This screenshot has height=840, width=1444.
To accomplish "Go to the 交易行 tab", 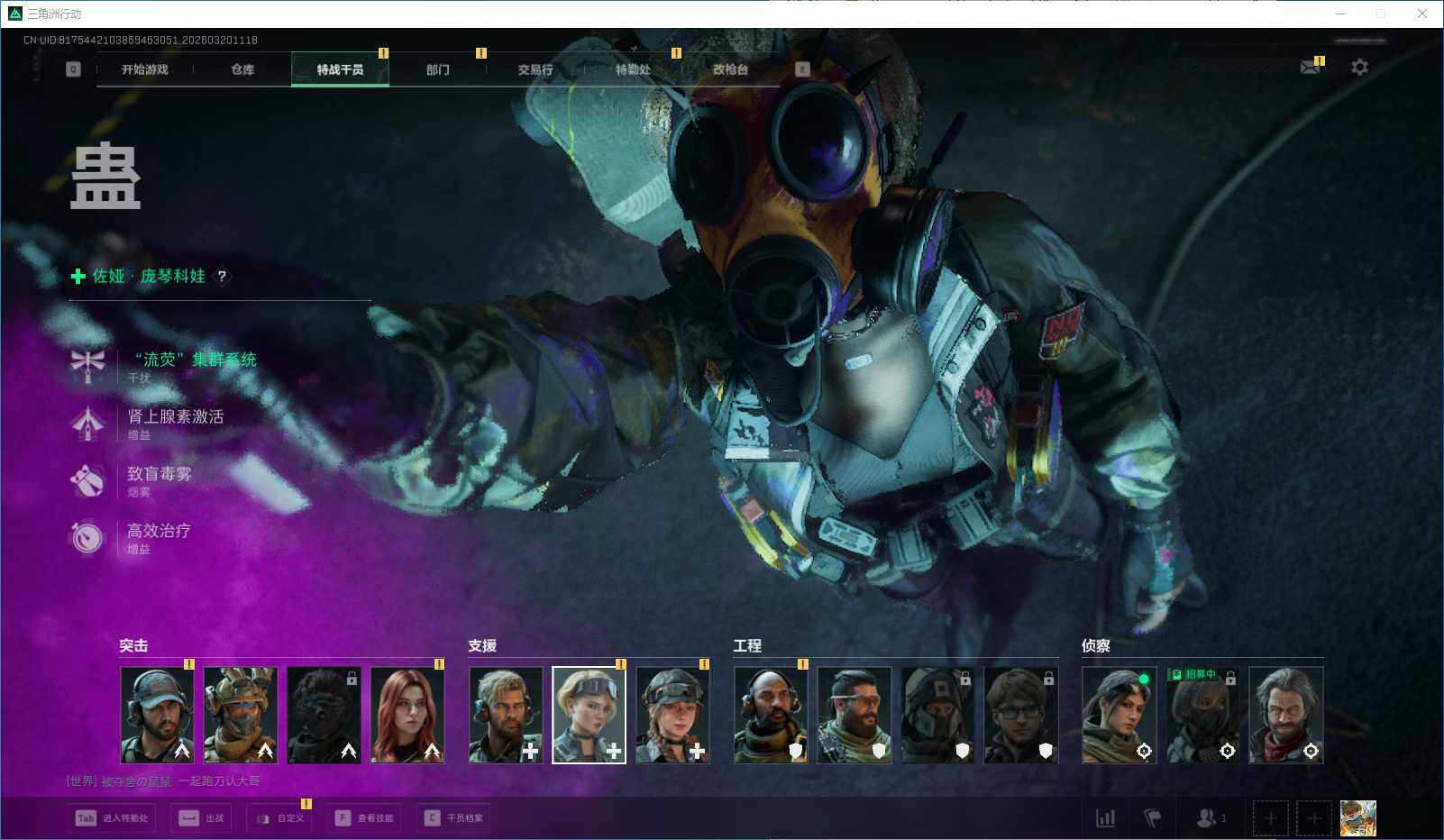I will 535,69.
